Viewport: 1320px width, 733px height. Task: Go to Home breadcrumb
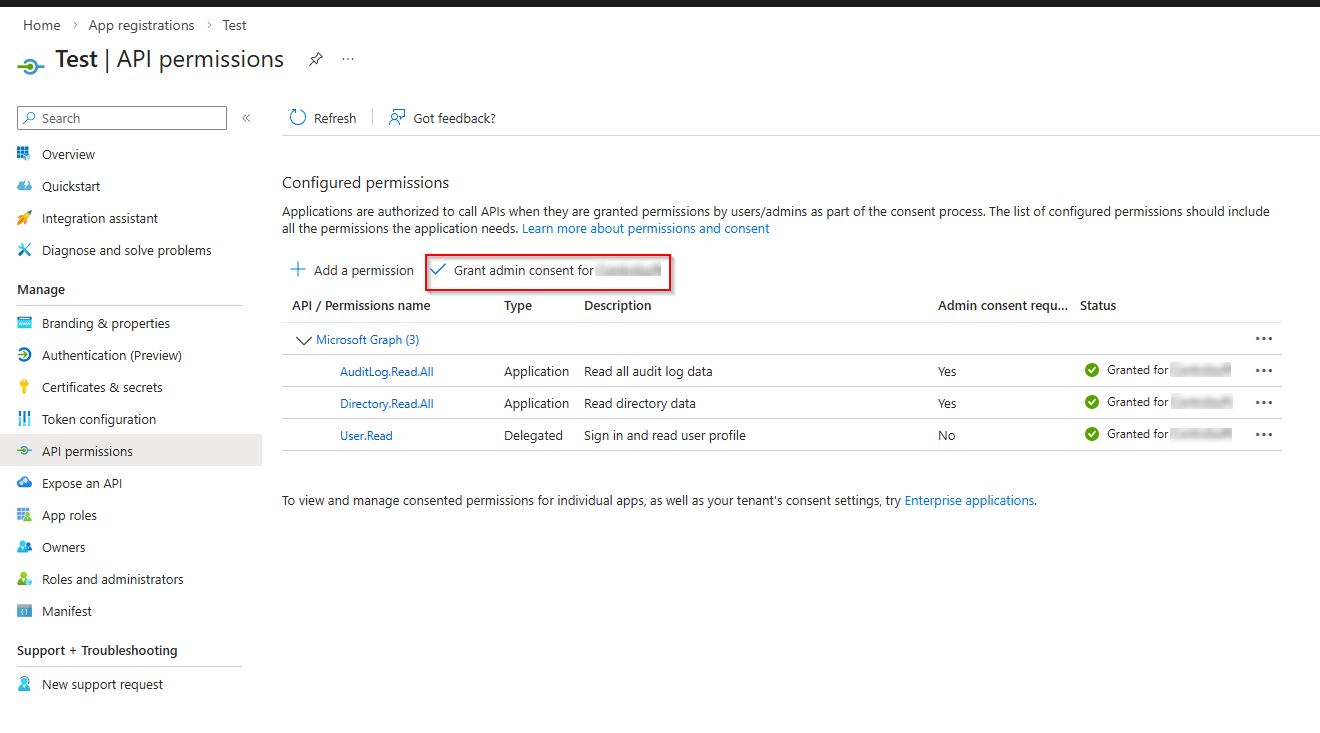pyautogui.click(x=42, y=25)
